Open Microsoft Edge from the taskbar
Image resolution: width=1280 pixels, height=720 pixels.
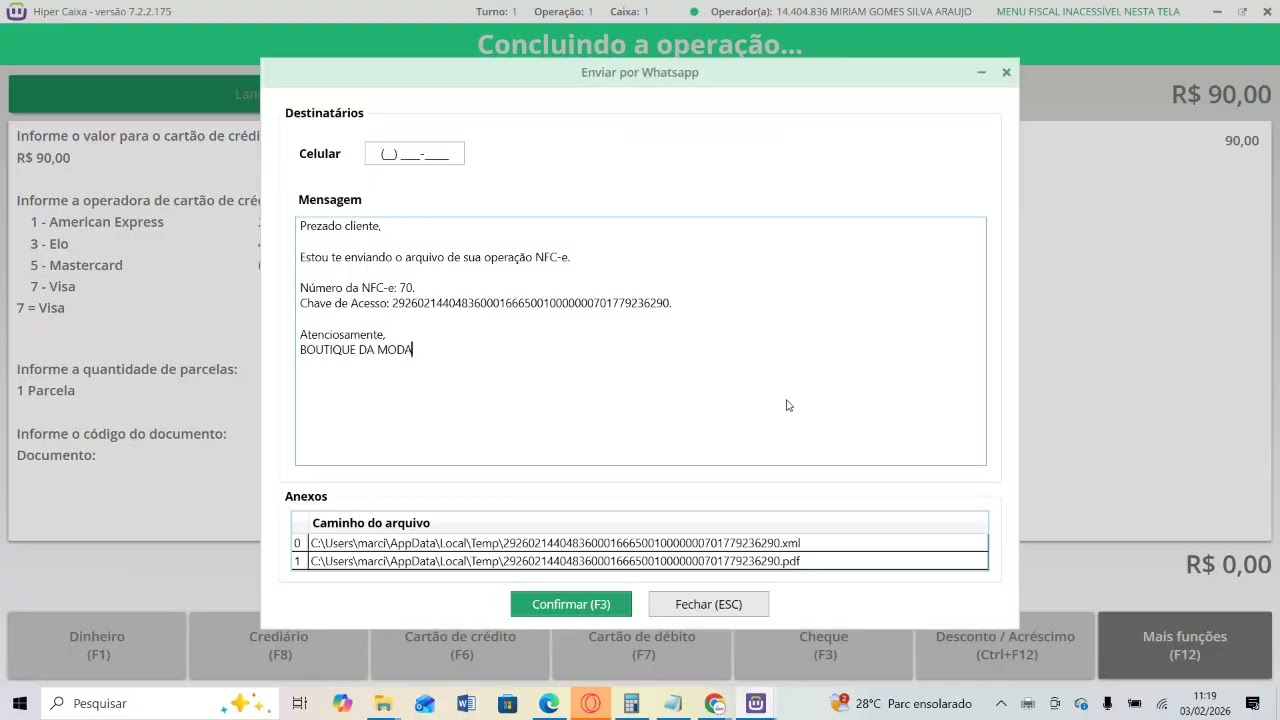(549, 703)
